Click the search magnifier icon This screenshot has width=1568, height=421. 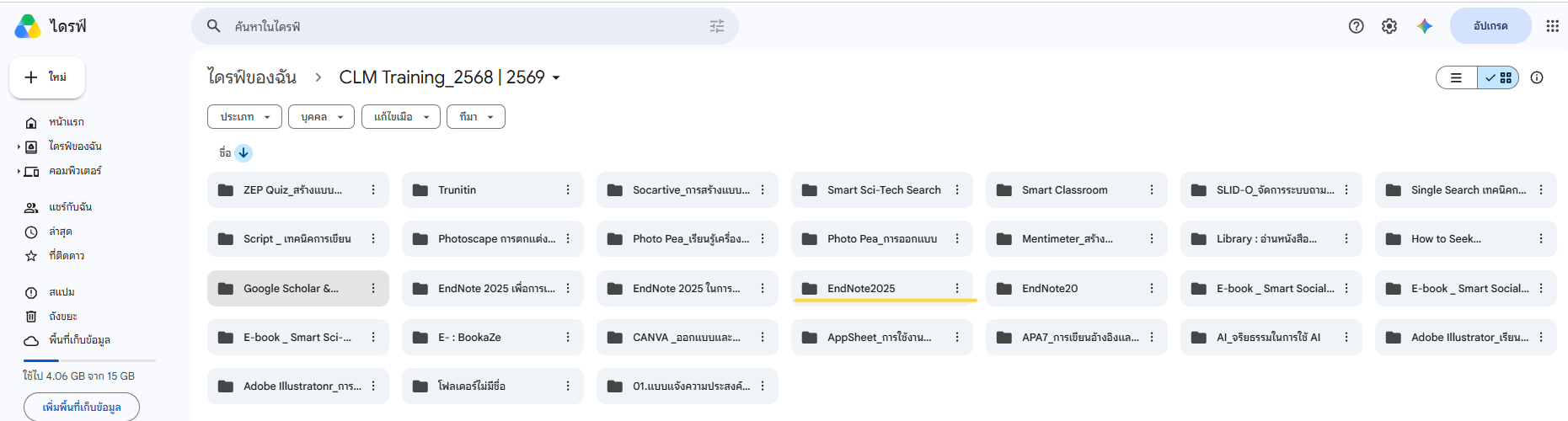click(214, 26)
